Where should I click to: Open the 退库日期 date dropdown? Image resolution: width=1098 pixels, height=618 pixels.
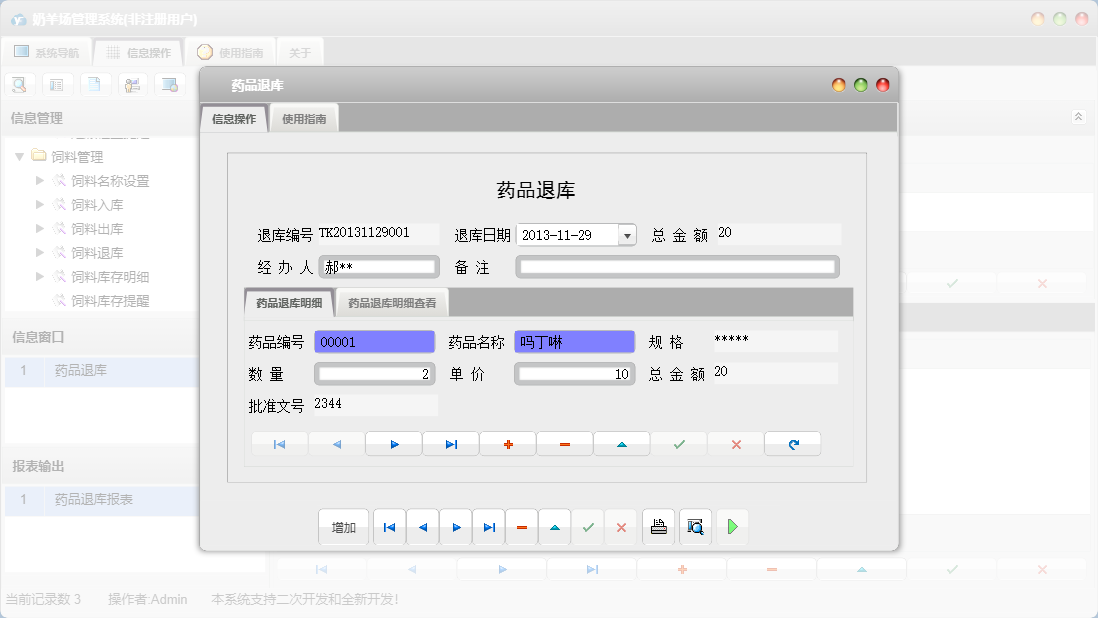pyautogui.click(x=627, y=234)
